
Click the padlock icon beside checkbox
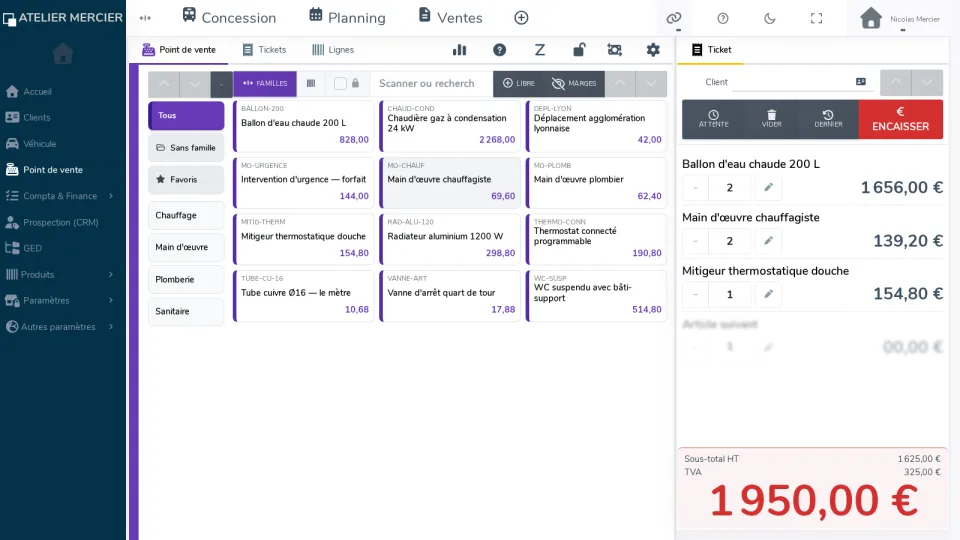(356, 83)
